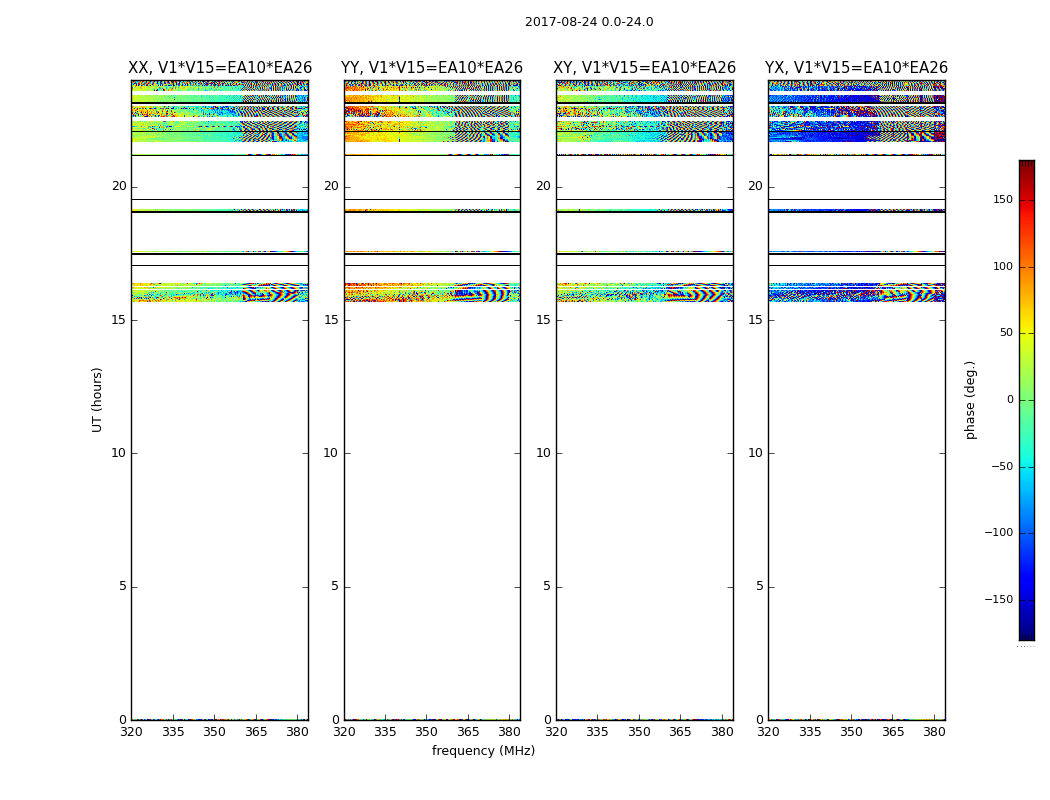
Task: Click the 320 tick under the XX panel
Action: tap(131, 731)
